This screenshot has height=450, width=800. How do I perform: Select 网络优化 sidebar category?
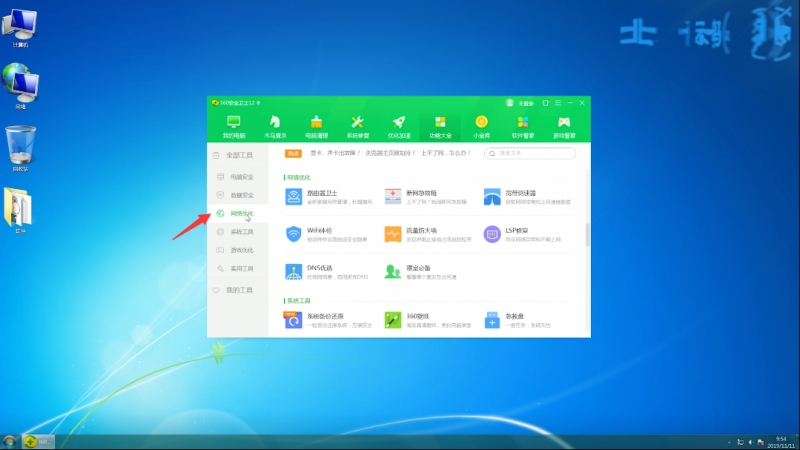238,213
